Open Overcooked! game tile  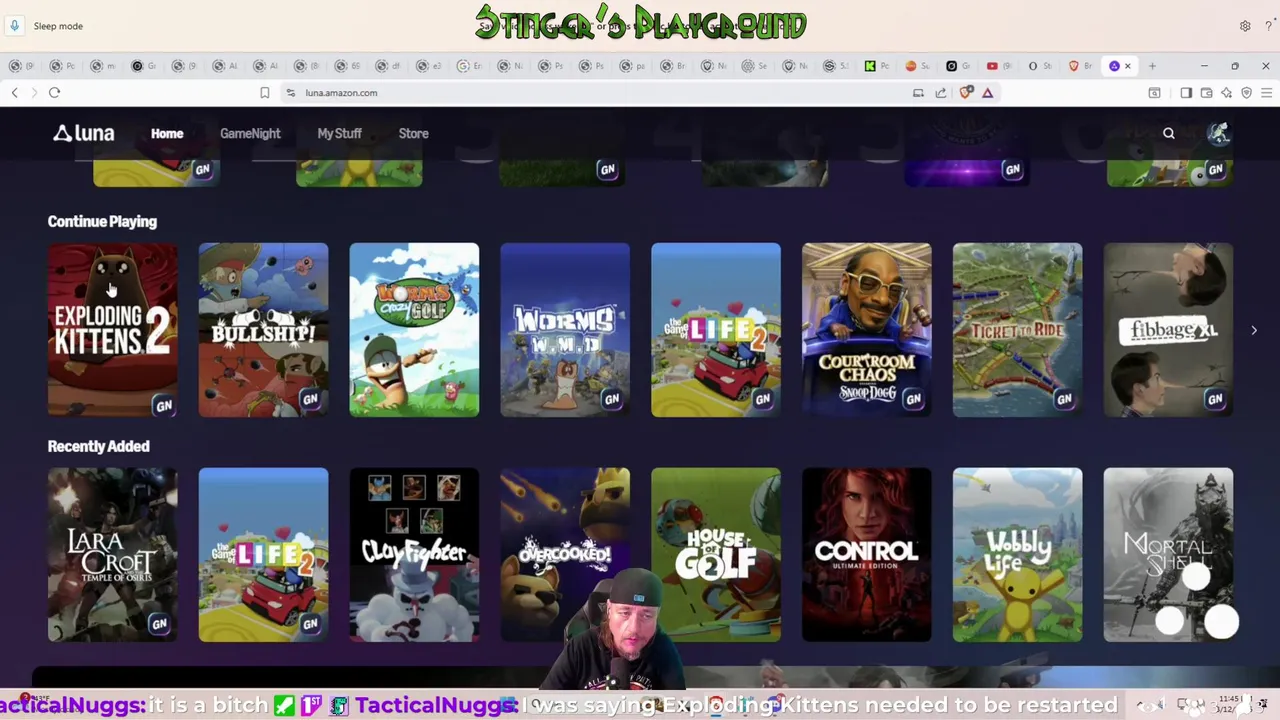click(565, 554)
